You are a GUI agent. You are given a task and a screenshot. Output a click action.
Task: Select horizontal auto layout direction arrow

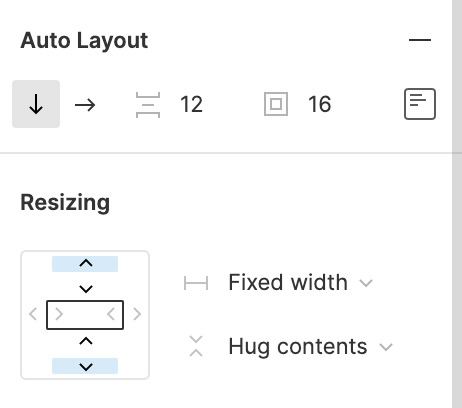[x=85, y=105]
